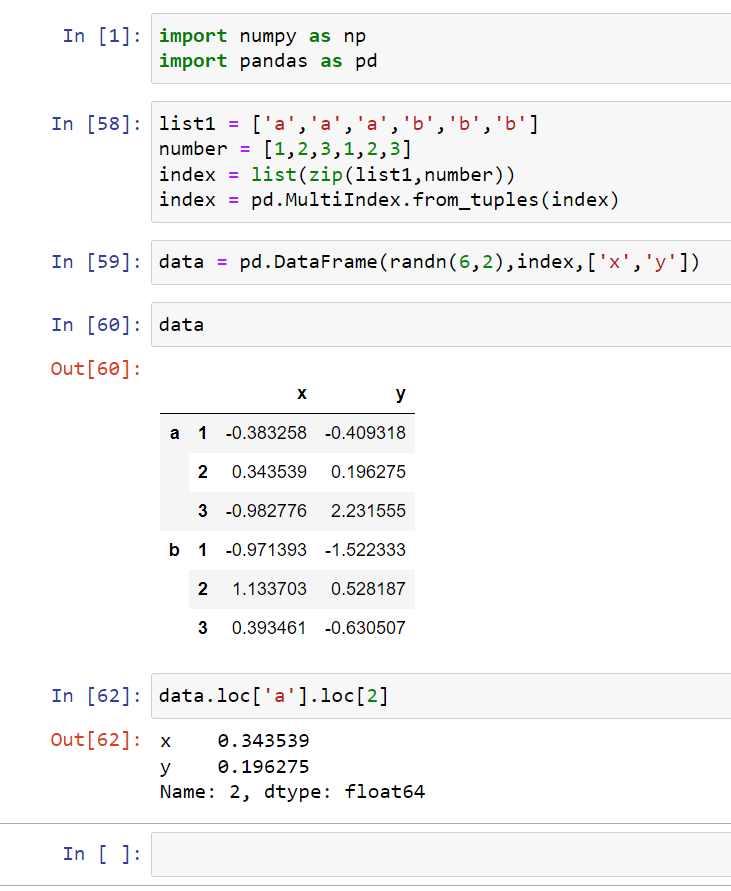Click the Out[60]: output prompt
The height and width of the screenshot is (891, 731).
pos(96,369)
